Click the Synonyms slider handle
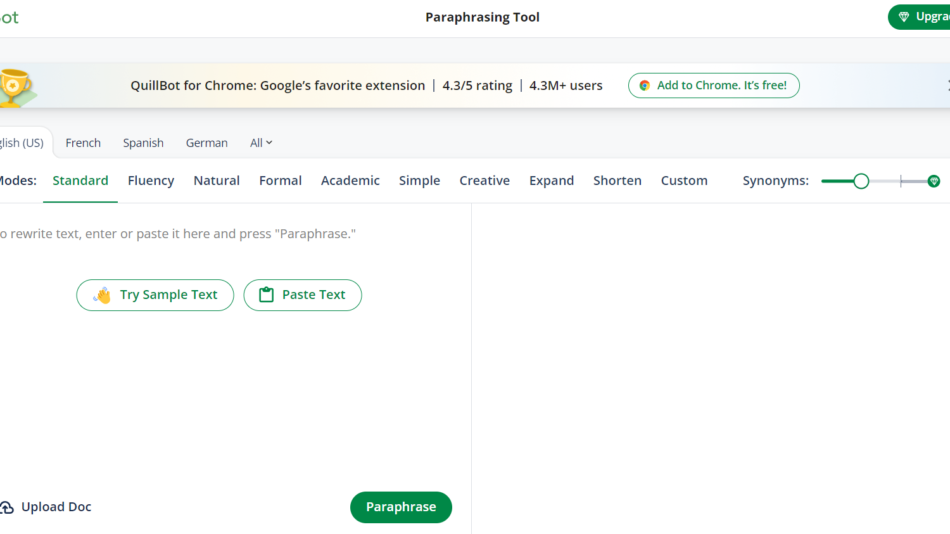Screen dimensions: 950x534 [x=861, y=181]
